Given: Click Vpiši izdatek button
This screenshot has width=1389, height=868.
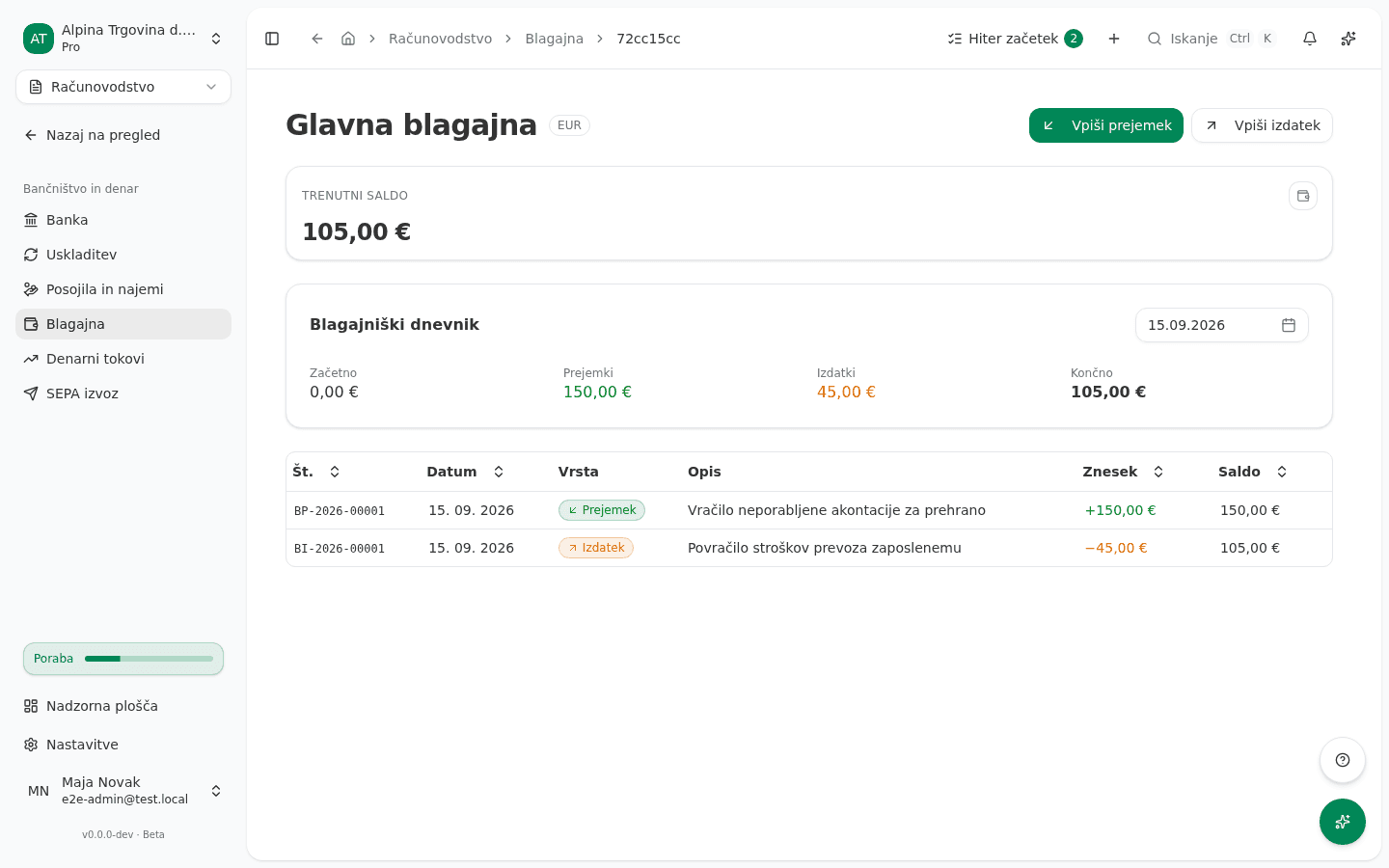Looking at the screenshot, I should coord(1262,125).
